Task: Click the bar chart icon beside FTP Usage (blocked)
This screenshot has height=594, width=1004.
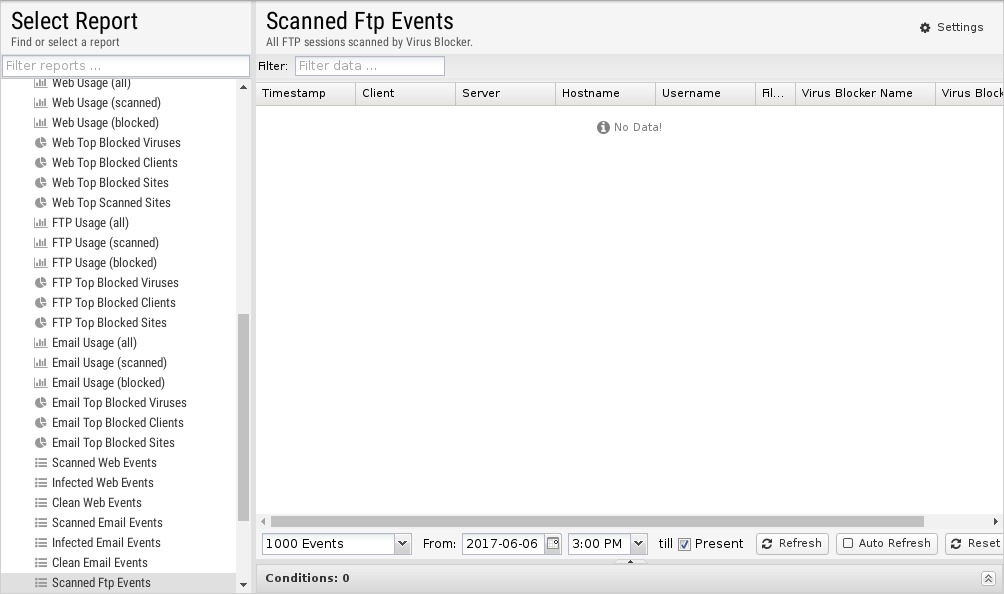Action: pos(40,262)
